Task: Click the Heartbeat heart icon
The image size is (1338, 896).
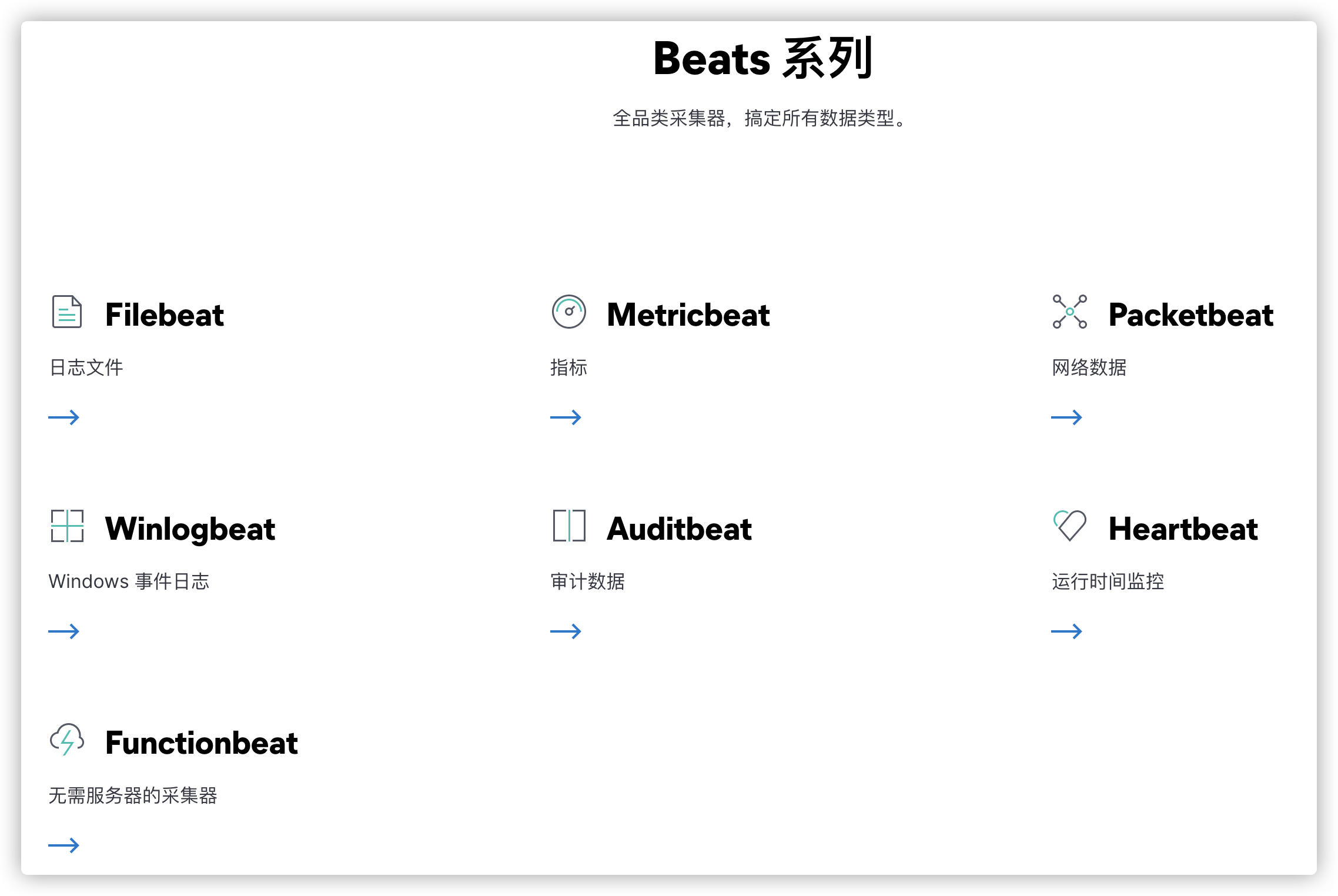Action: [x=1069, y=526]
